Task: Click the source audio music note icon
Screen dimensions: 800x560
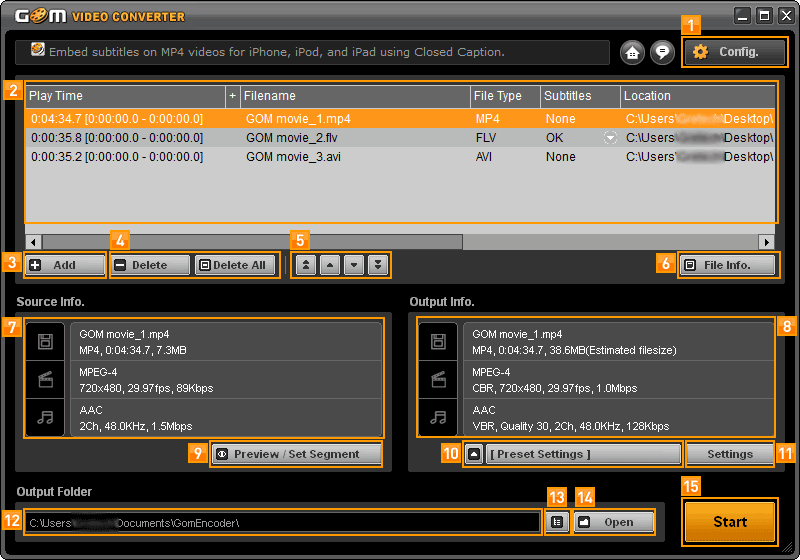Action: tap(45, 417)
